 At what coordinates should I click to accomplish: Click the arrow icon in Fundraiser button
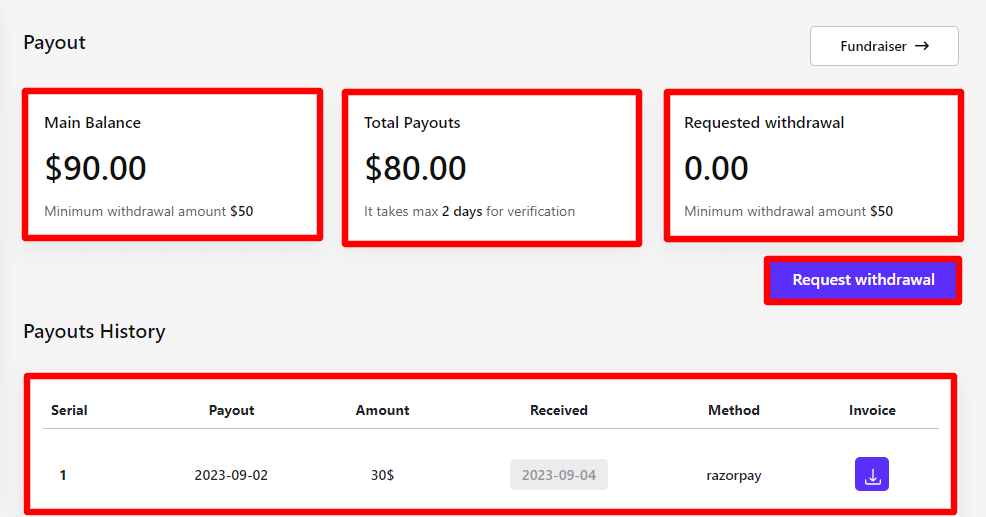click(922, 46)
